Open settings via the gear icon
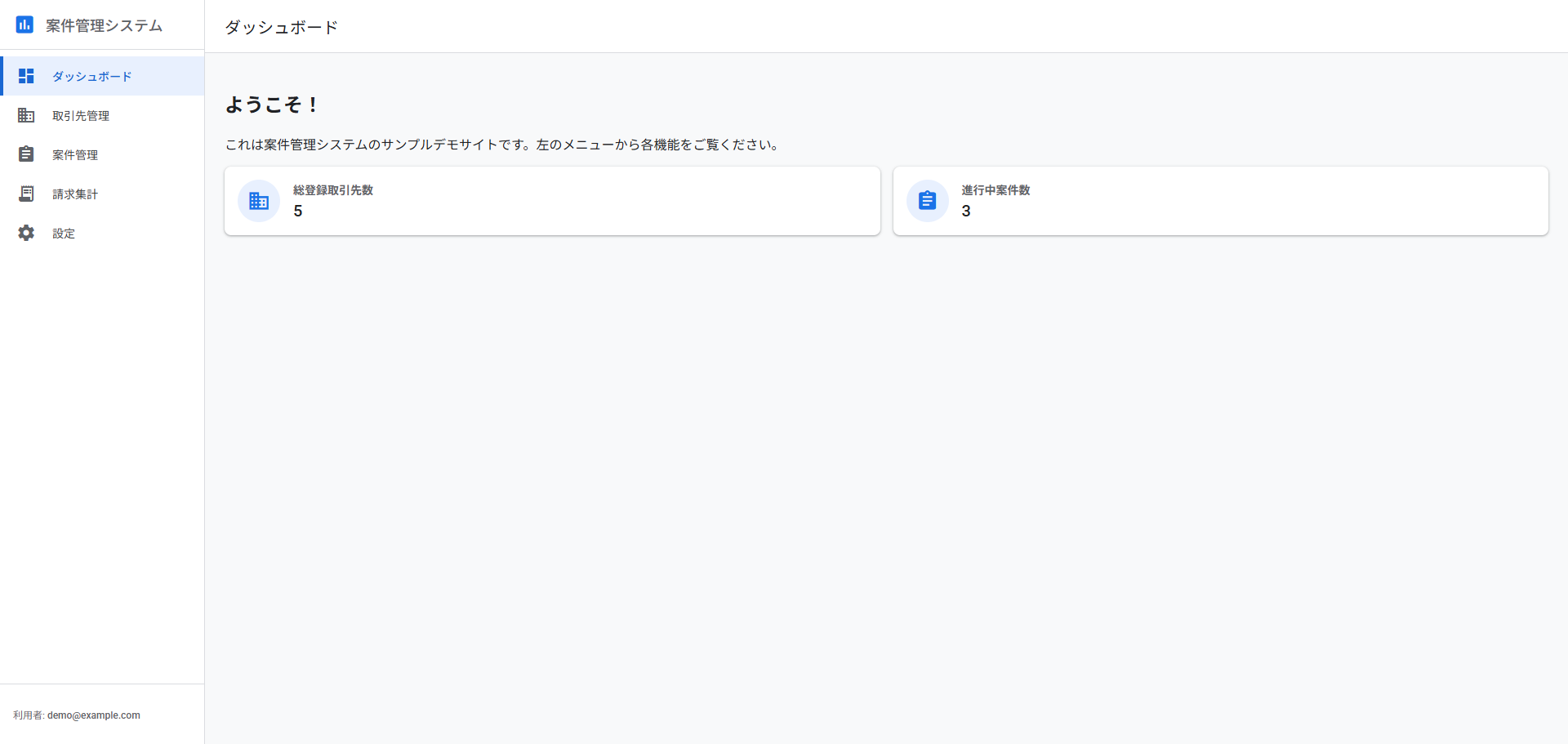 tap(26, 233)
